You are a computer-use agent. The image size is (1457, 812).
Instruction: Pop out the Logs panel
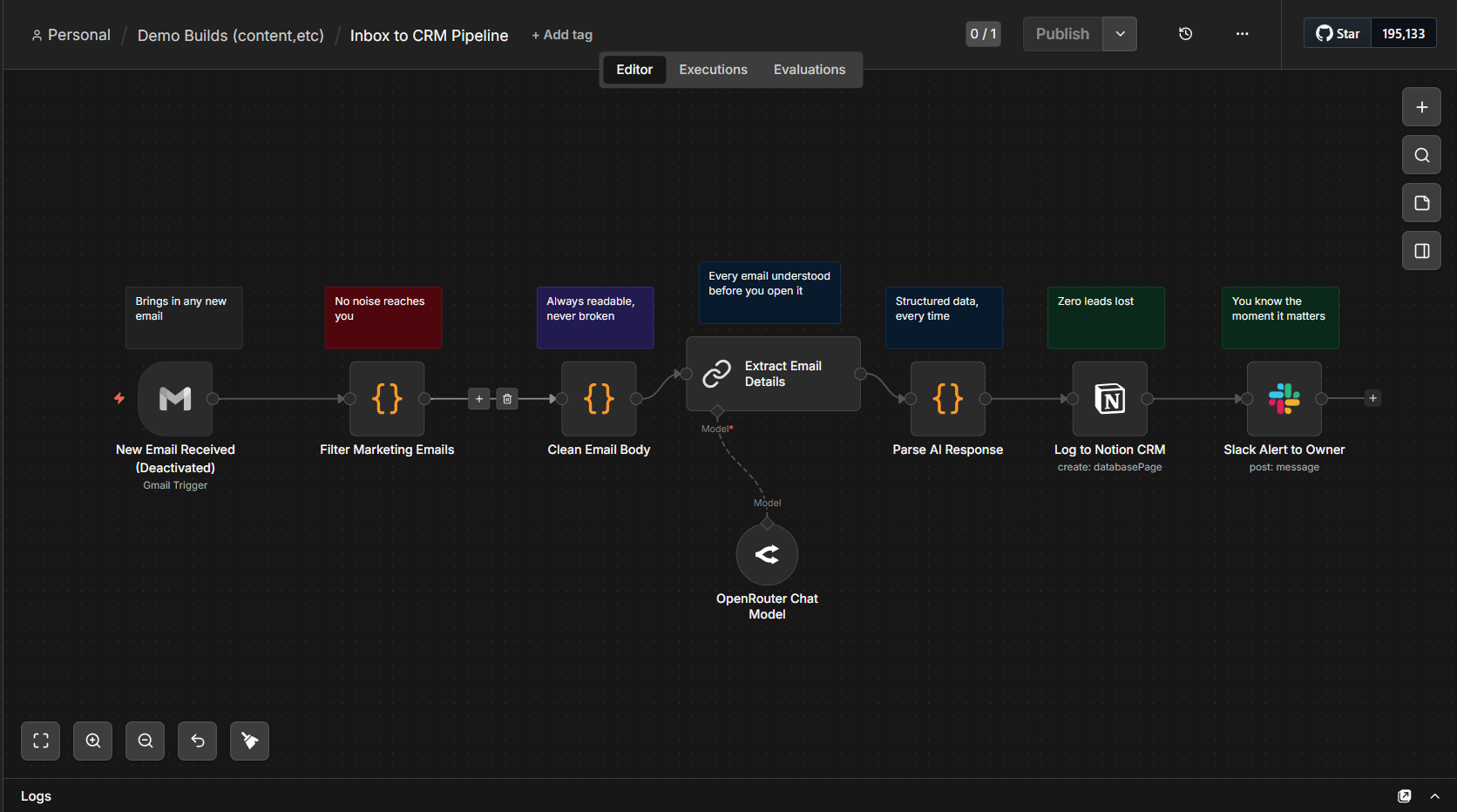[x=1405, y=796]
